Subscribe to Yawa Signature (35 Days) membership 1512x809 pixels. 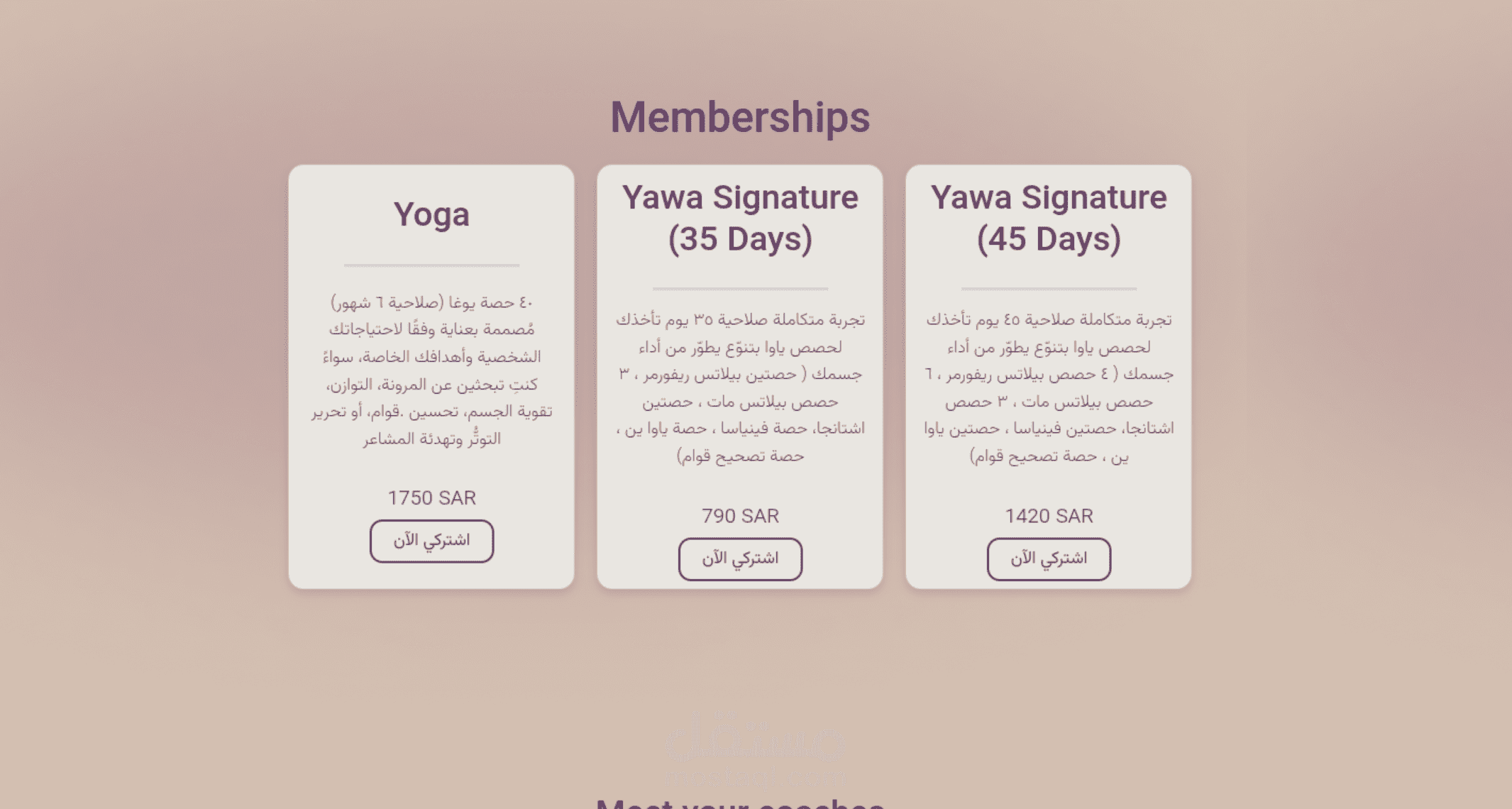(740, 559)
